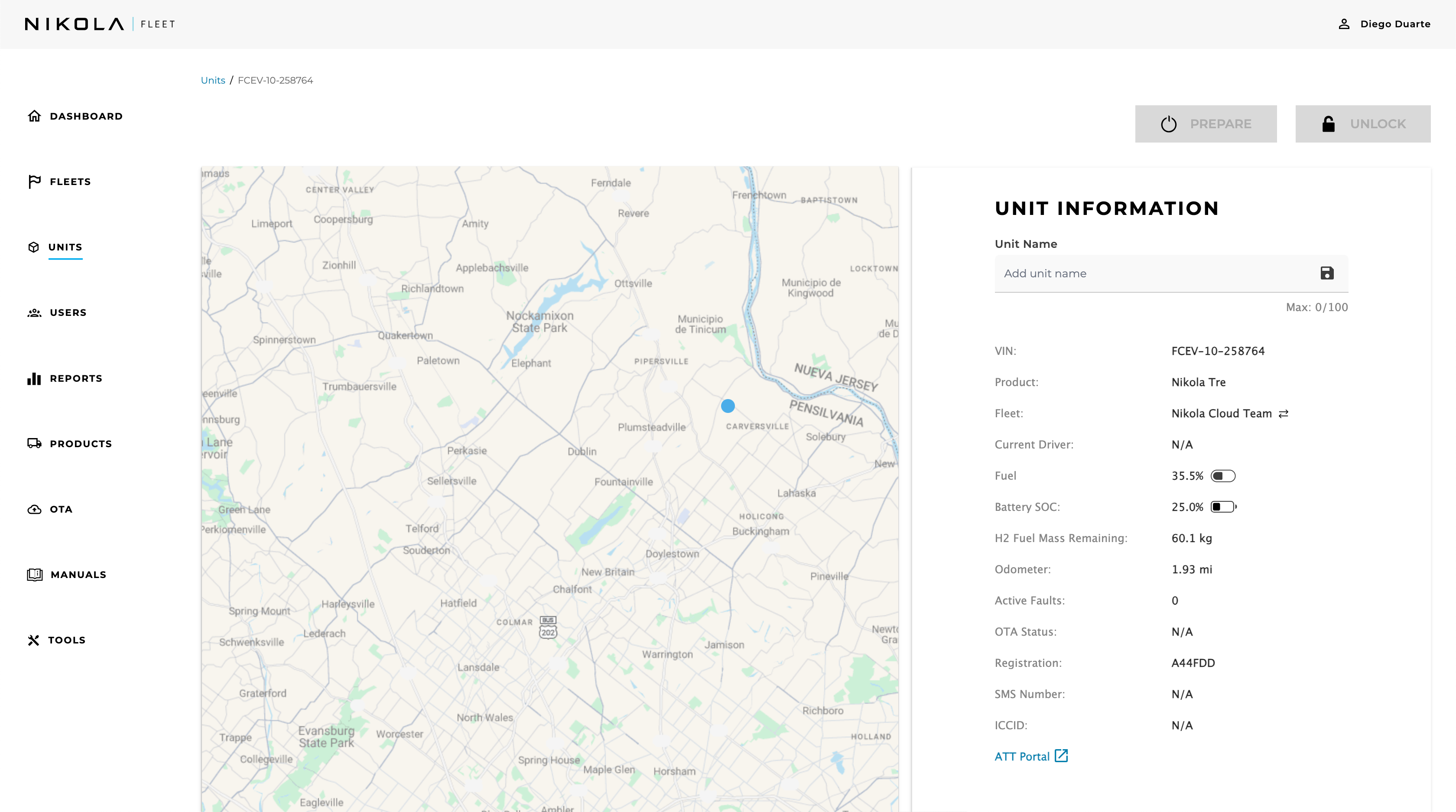Click the Quakertown label on the map

click(x=405, y=335)
